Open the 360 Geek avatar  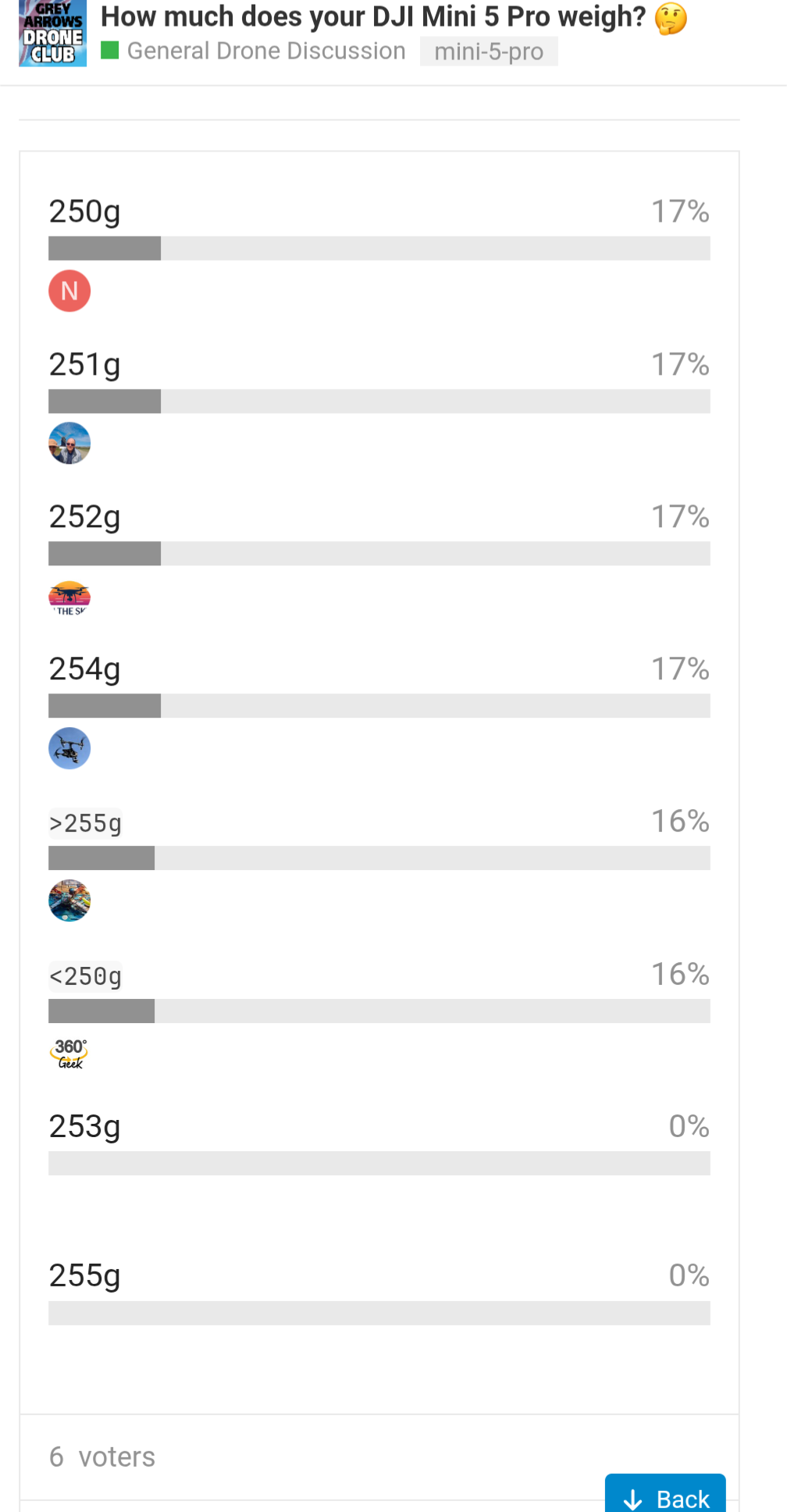click(x=69, y=1054)
